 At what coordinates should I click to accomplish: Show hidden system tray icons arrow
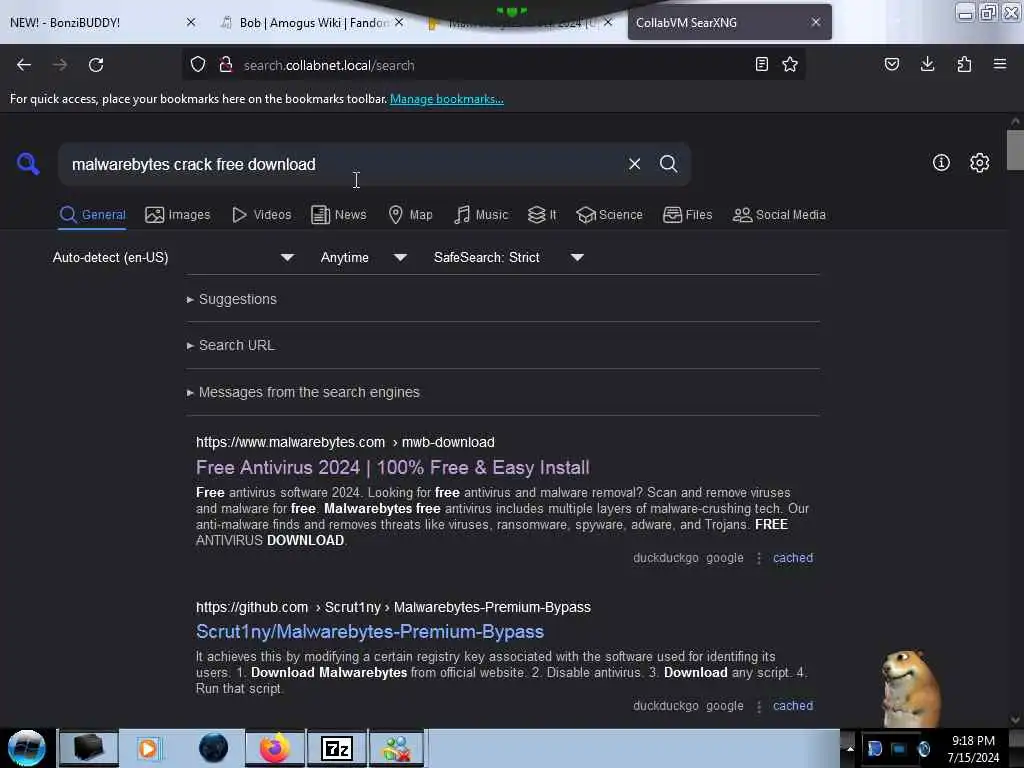[x=850, y=748]
